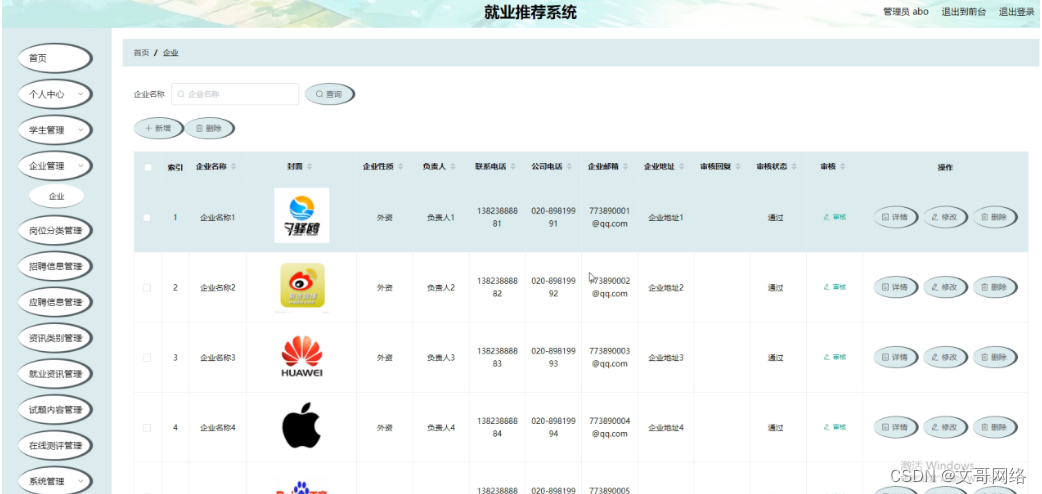Focus the 企业名称 search input field

pyautogui.click(x=235, y=94)
